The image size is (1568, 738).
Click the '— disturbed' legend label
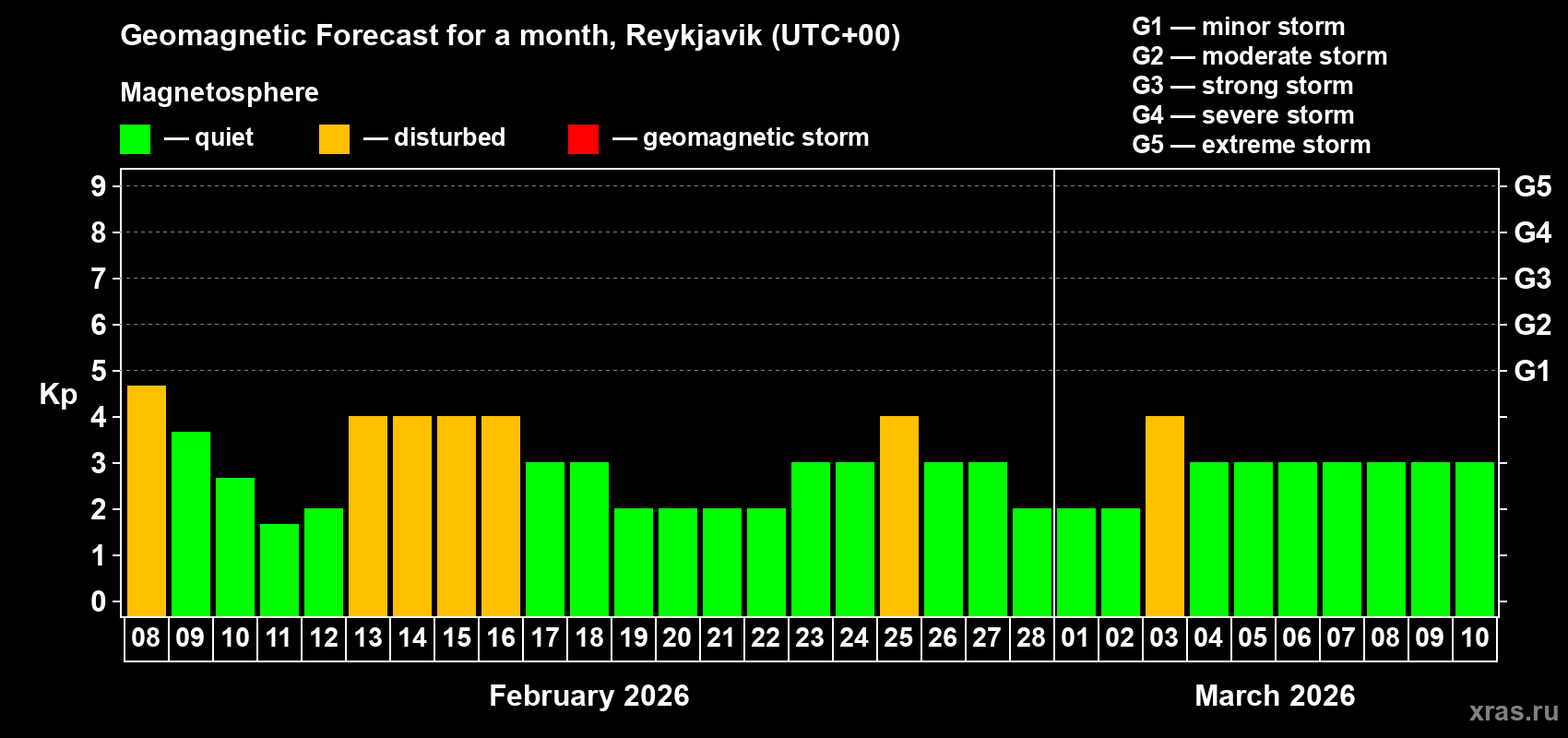(434, 137)
